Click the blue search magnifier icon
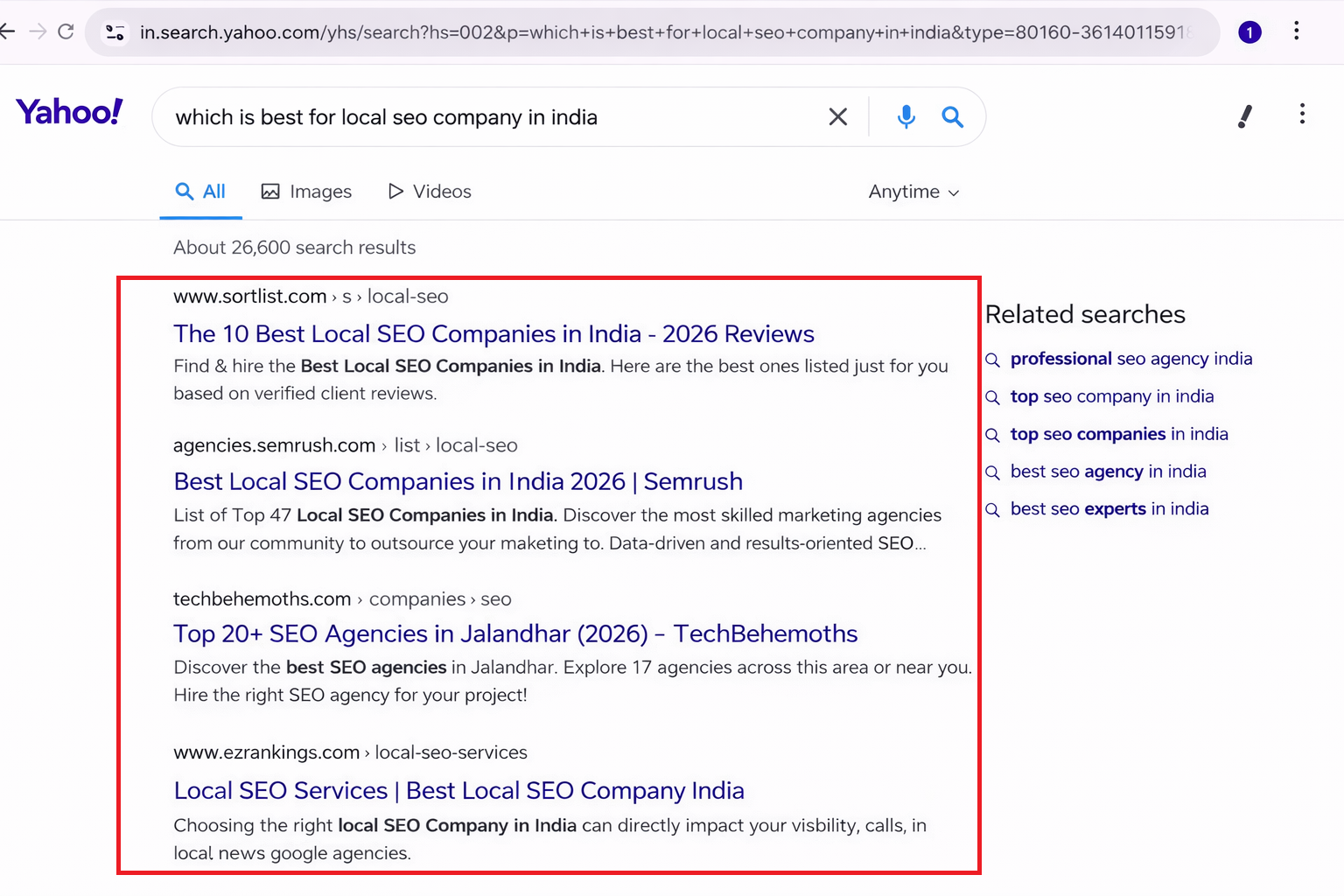This screenshot has height=896, width=1344. coord(952,116)
